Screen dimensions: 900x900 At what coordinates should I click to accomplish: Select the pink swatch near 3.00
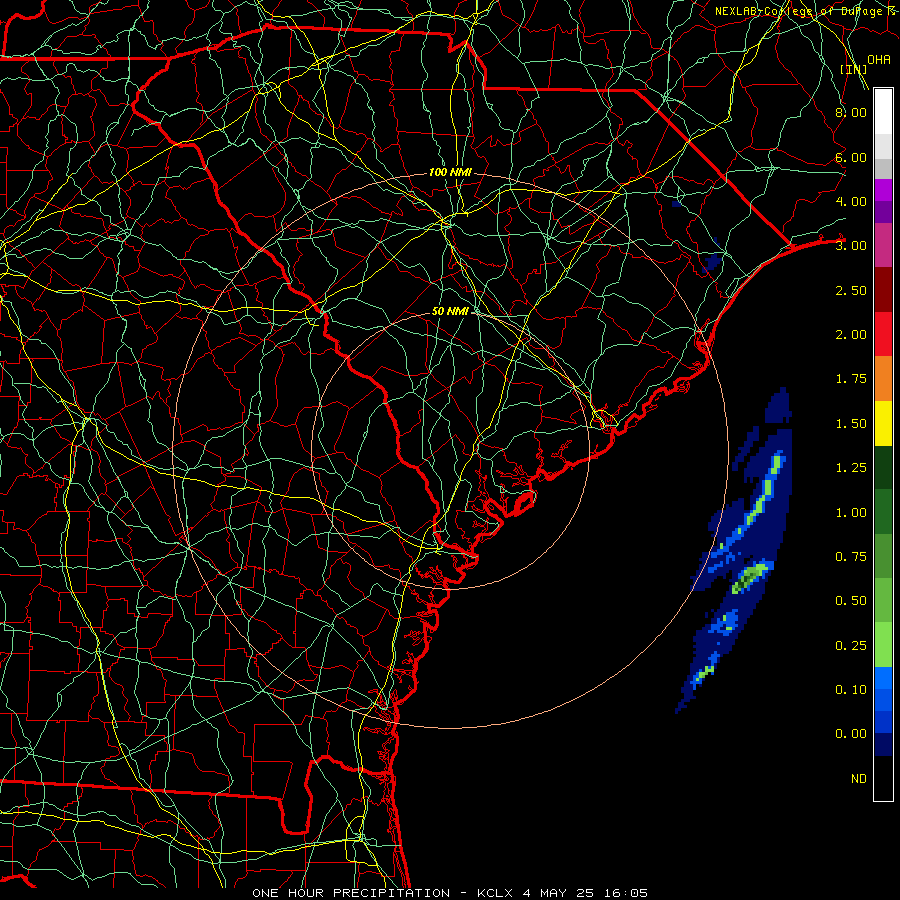tap(883, 245)
